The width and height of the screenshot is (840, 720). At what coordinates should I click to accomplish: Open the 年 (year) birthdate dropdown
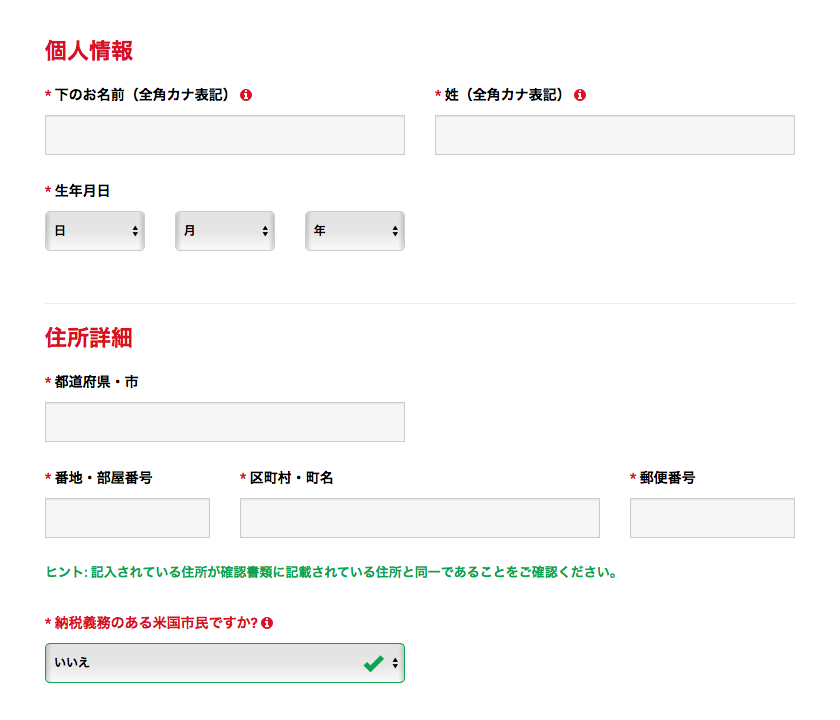coord(355,231)
